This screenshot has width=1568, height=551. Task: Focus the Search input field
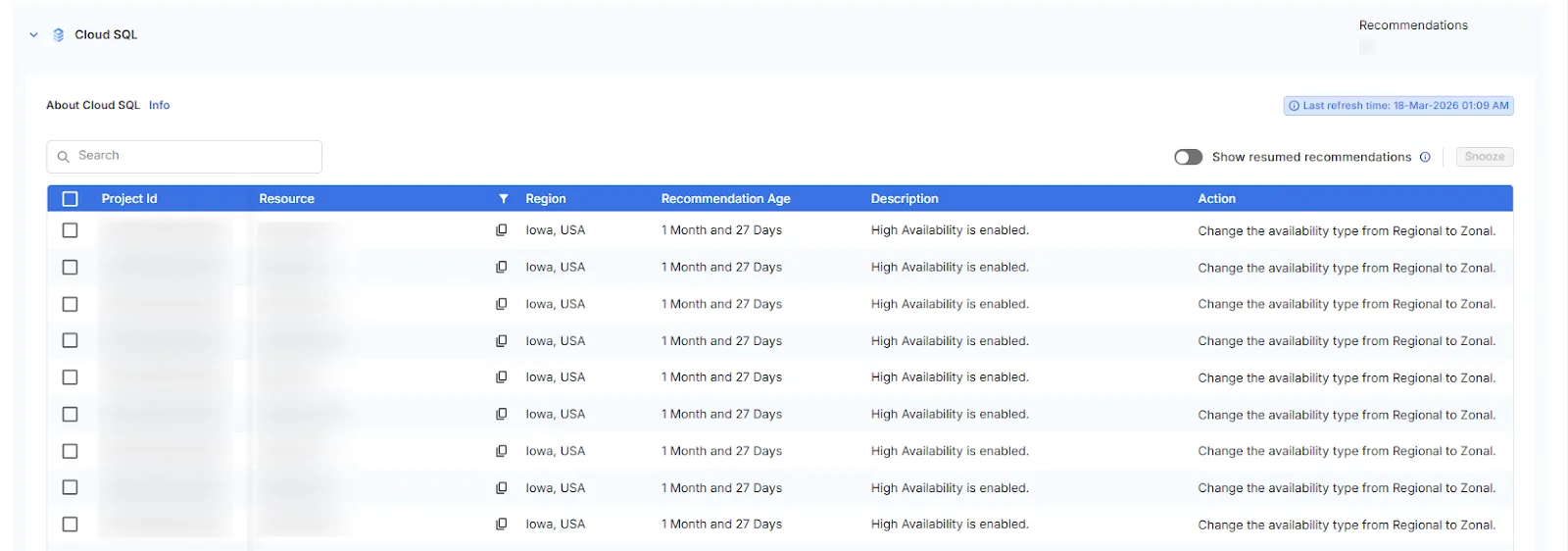click(184, 156)
